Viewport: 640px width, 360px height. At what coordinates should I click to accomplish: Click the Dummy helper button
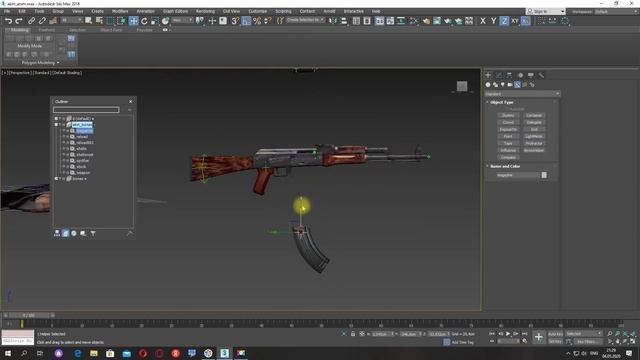point(508,116)
